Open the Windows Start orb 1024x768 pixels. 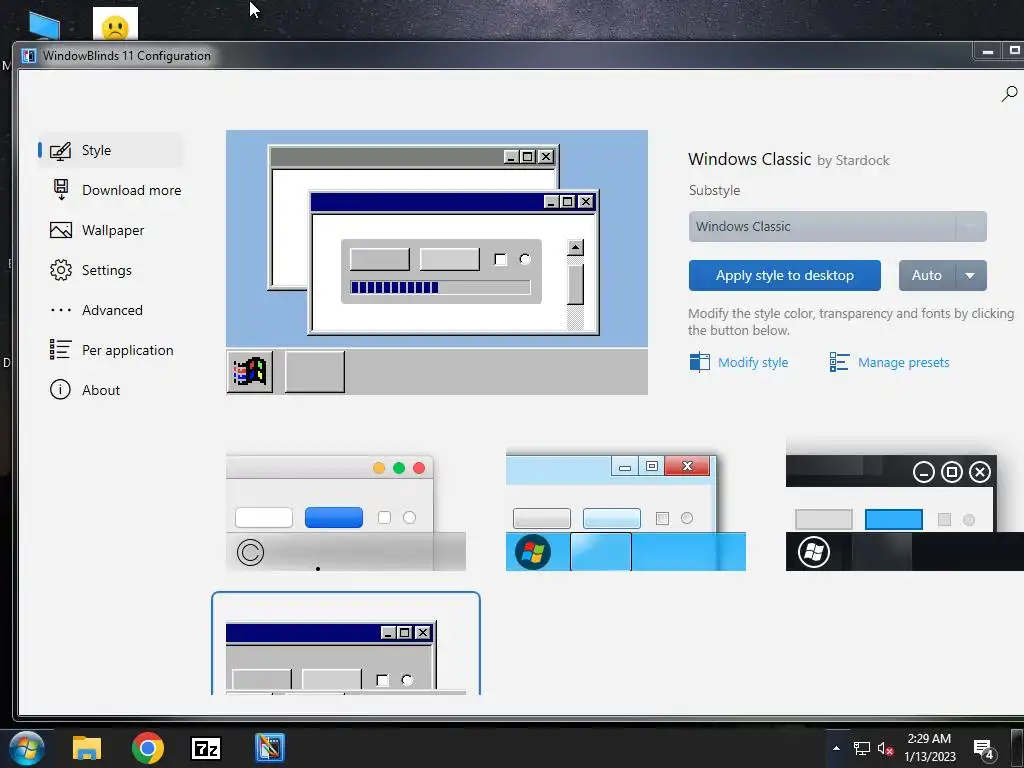pos(26,748)
